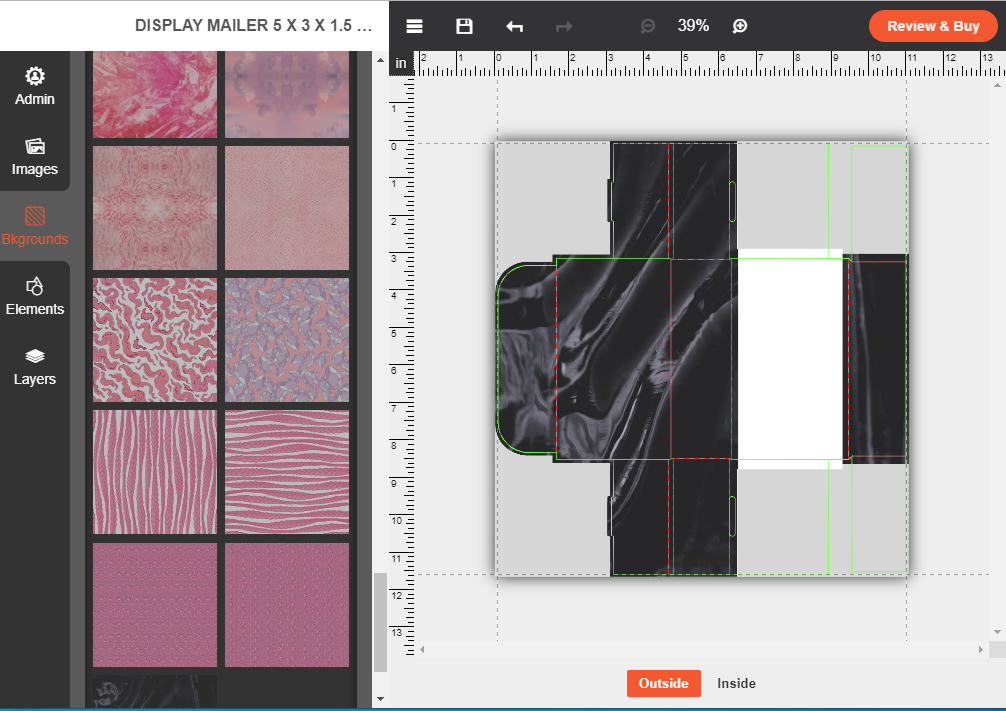
Task: Select the pink horizontal wave stripe background
Action: click(287, 472)
